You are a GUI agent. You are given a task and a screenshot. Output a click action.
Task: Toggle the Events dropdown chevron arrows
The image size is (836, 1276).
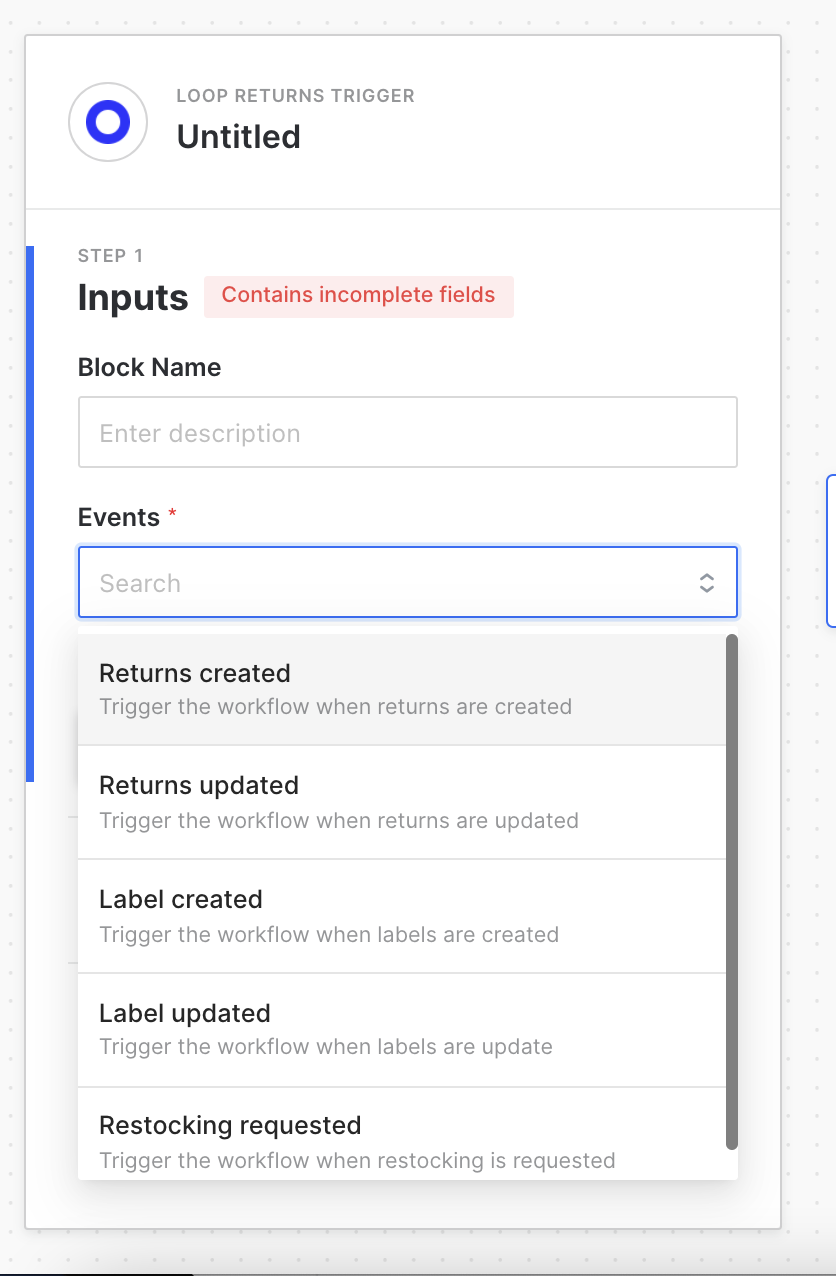click(707, 583)
